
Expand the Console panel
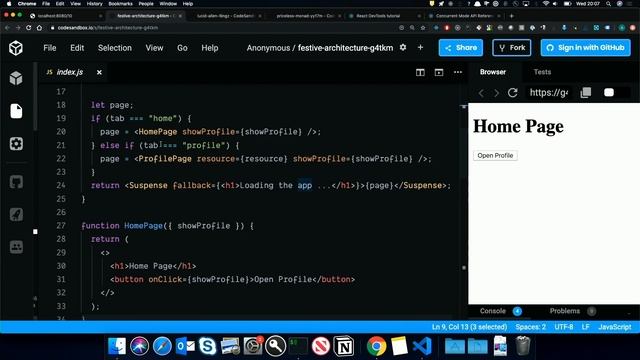(x=493, y=311)
